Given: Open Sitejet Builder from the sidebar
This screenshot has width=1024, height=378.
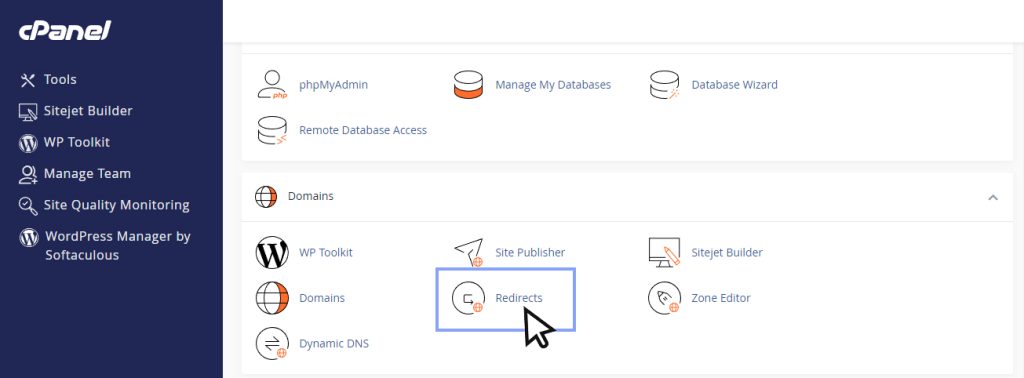Looking at the screenshot, I should (x=88, y=111).
